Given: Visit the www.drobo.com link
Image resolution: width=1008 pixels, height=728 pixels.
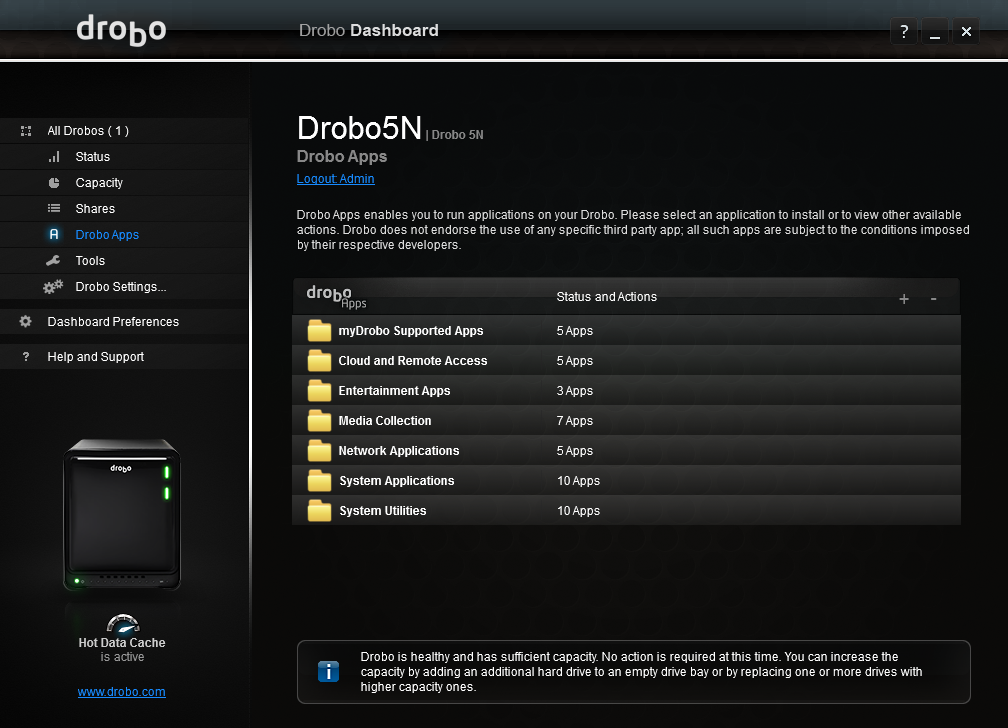Looking at the screenshot, I should 122,692.
